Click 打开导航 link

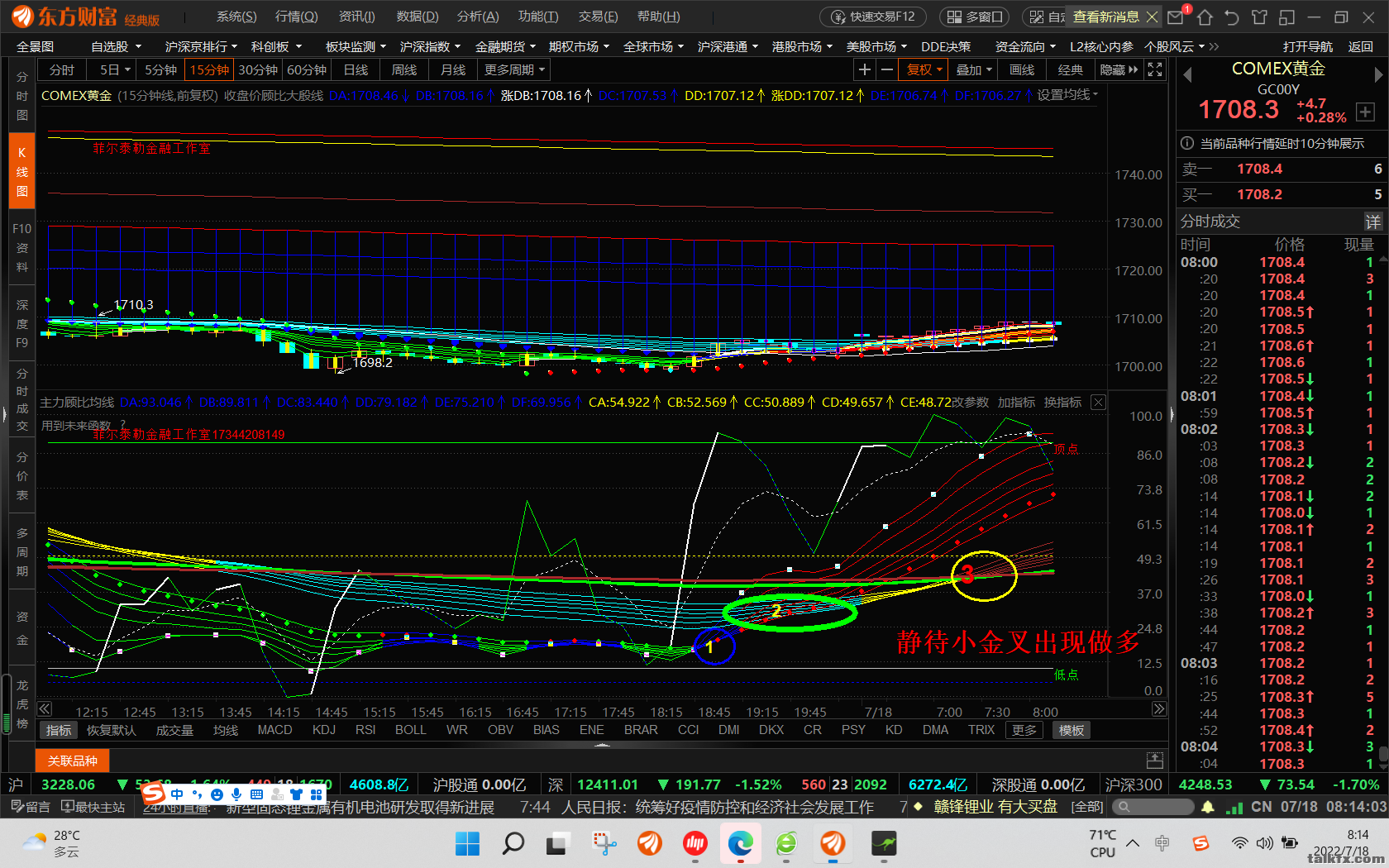(1308, 47)
